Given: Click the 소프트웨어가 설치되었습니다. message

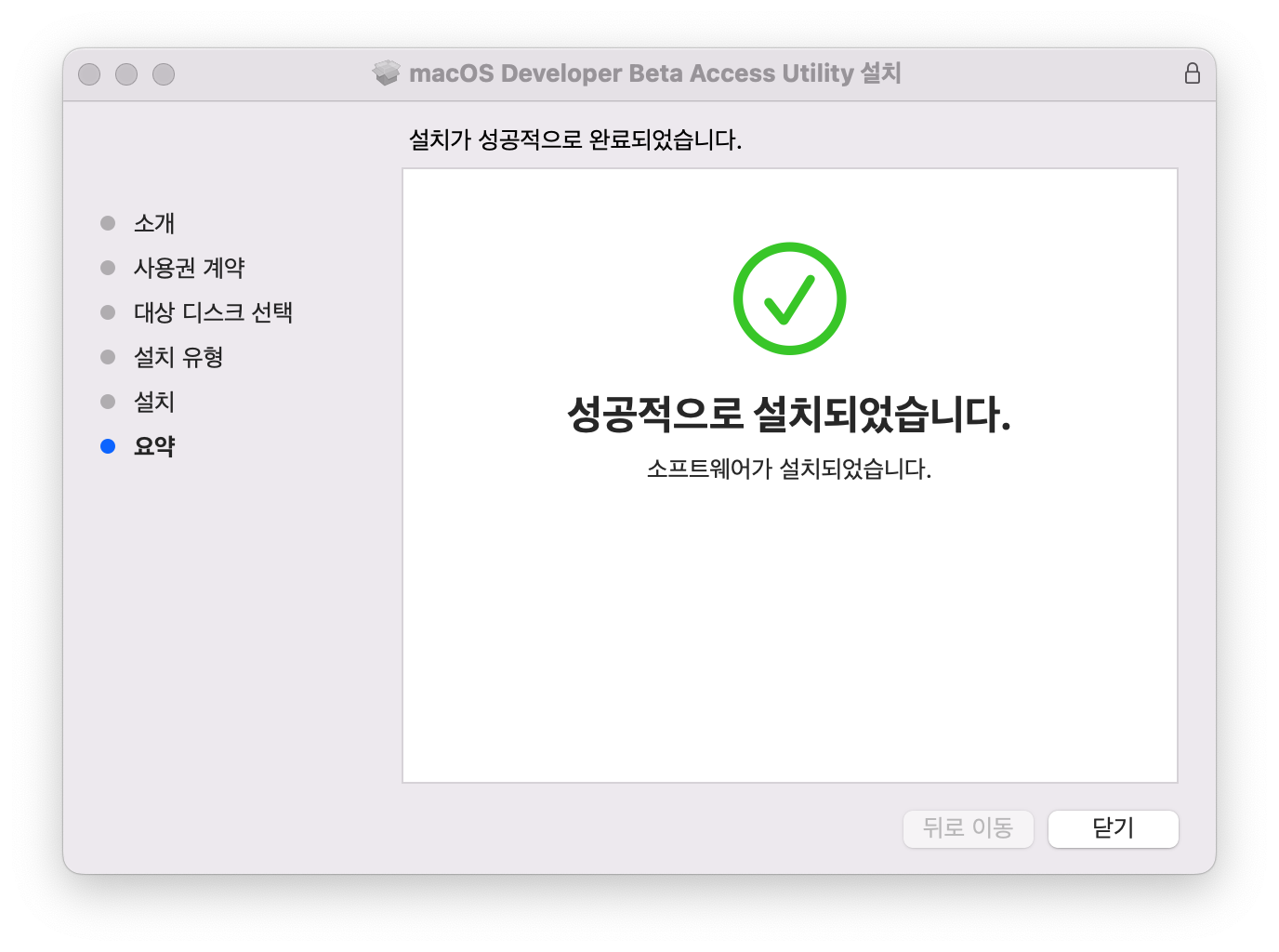Looking at the screenshot, I should [789, 469].
